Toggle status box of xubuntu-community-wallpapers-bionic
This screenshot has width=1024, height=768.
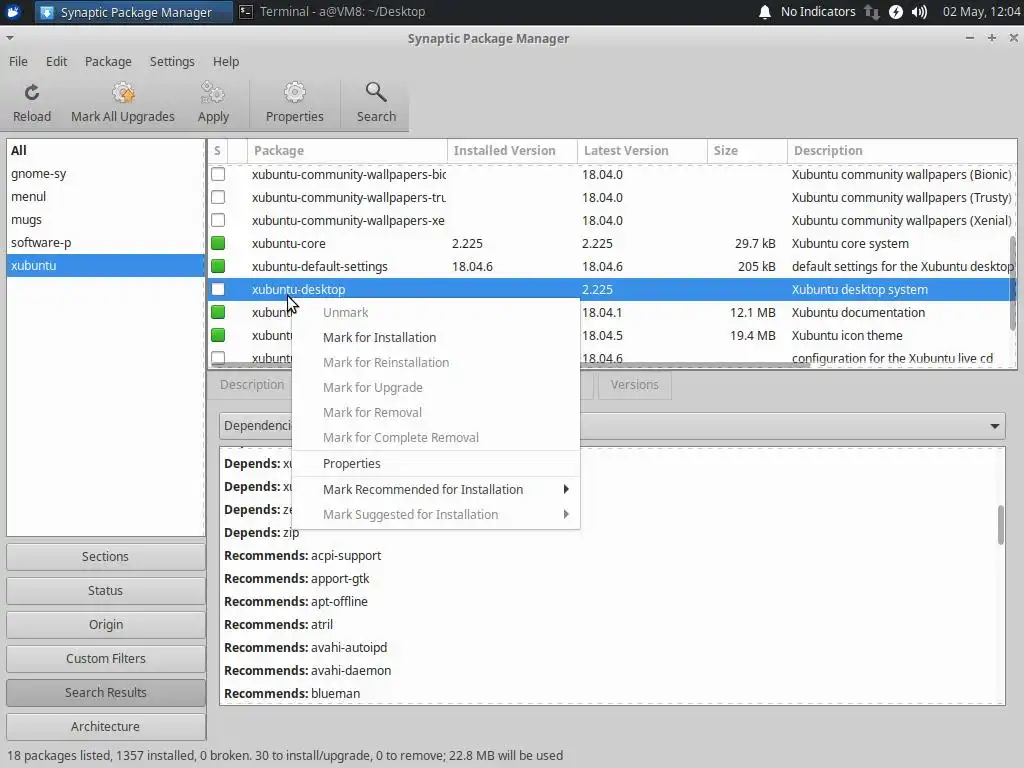(218, 174)
